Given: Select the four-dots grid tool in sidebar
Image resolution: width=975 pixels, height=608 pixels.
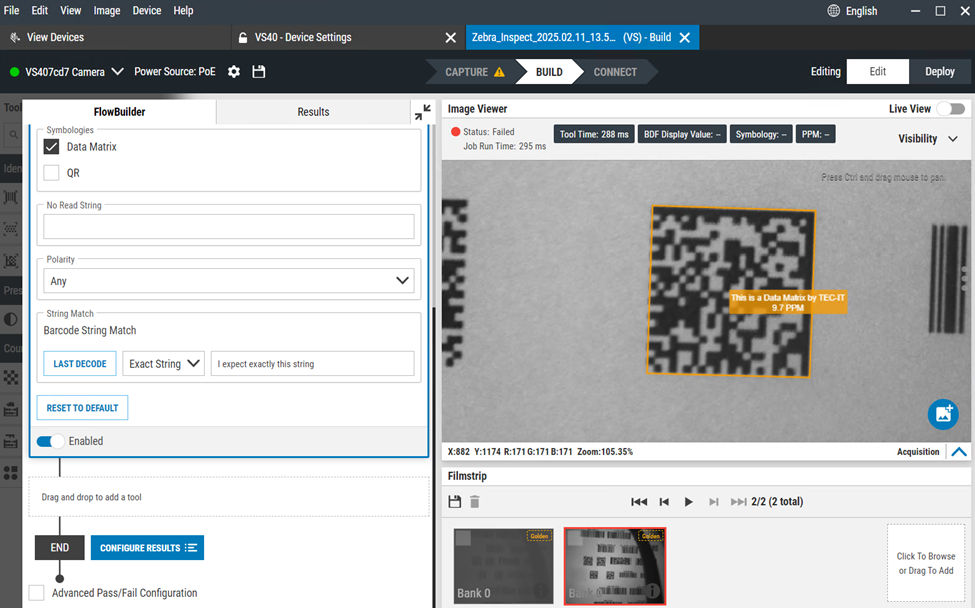Looking at the screenshot, I should (11, 473).
